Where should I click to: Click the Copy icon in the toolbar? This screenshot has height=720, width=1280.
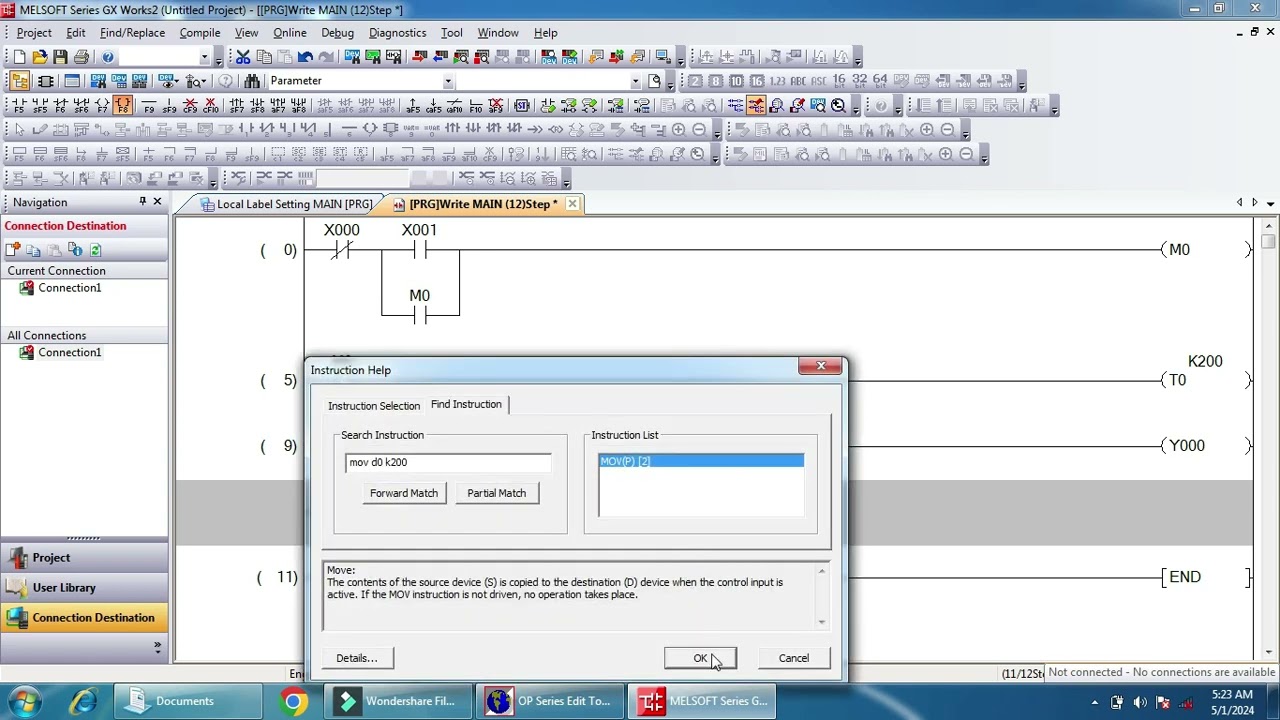point(264,57)
